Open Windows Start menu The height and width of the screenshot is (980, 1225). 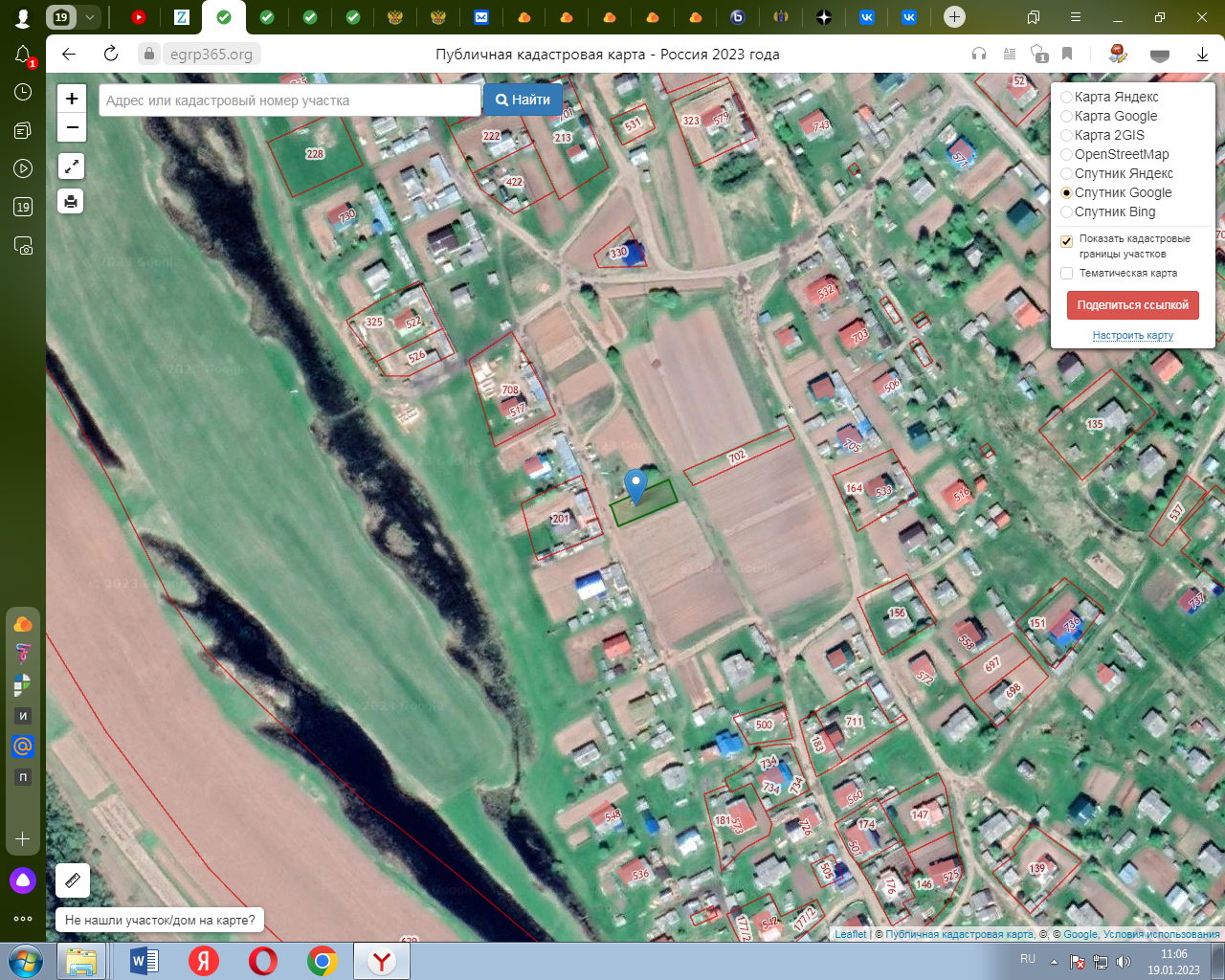click(25, 961)
